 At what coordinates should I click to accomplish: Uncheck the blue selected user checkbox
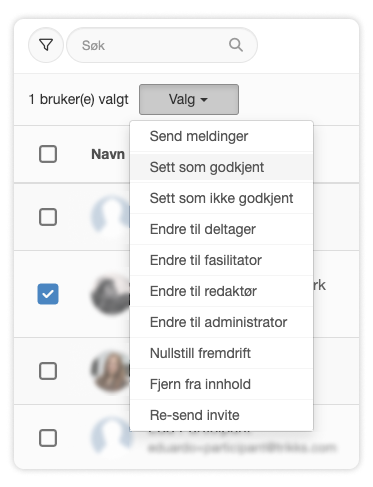[x=48, y=294]
